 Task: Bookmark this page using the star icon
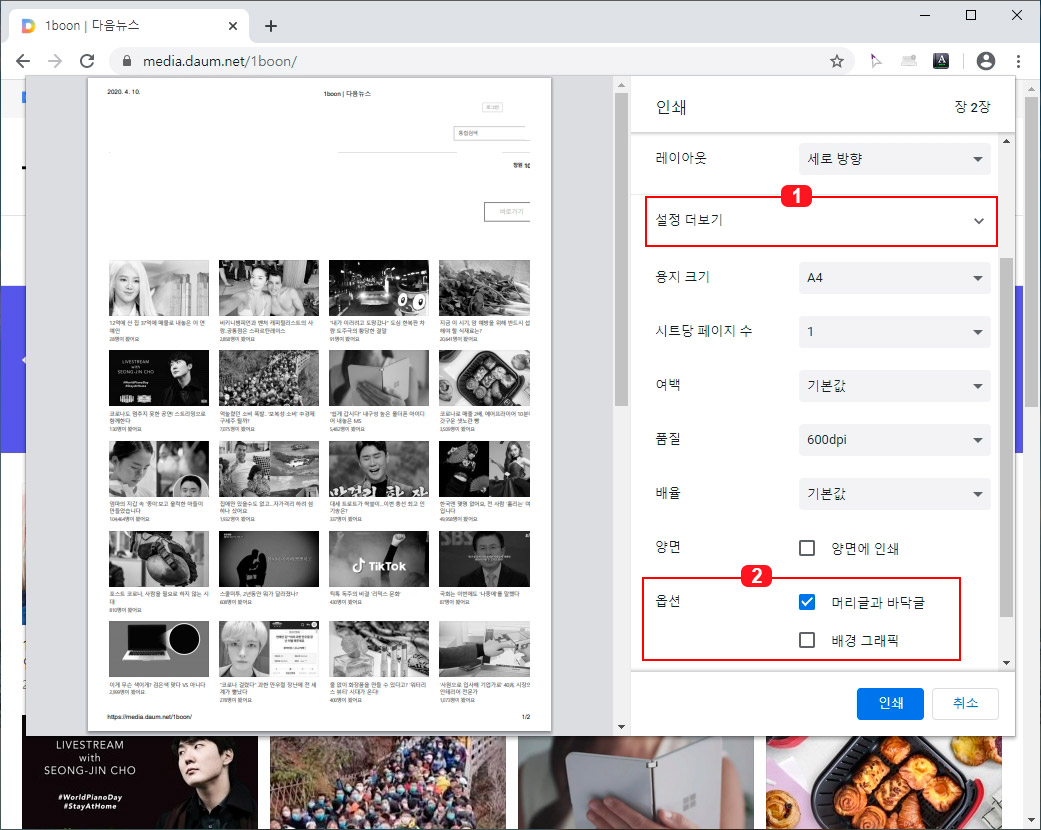pos(837,60)
